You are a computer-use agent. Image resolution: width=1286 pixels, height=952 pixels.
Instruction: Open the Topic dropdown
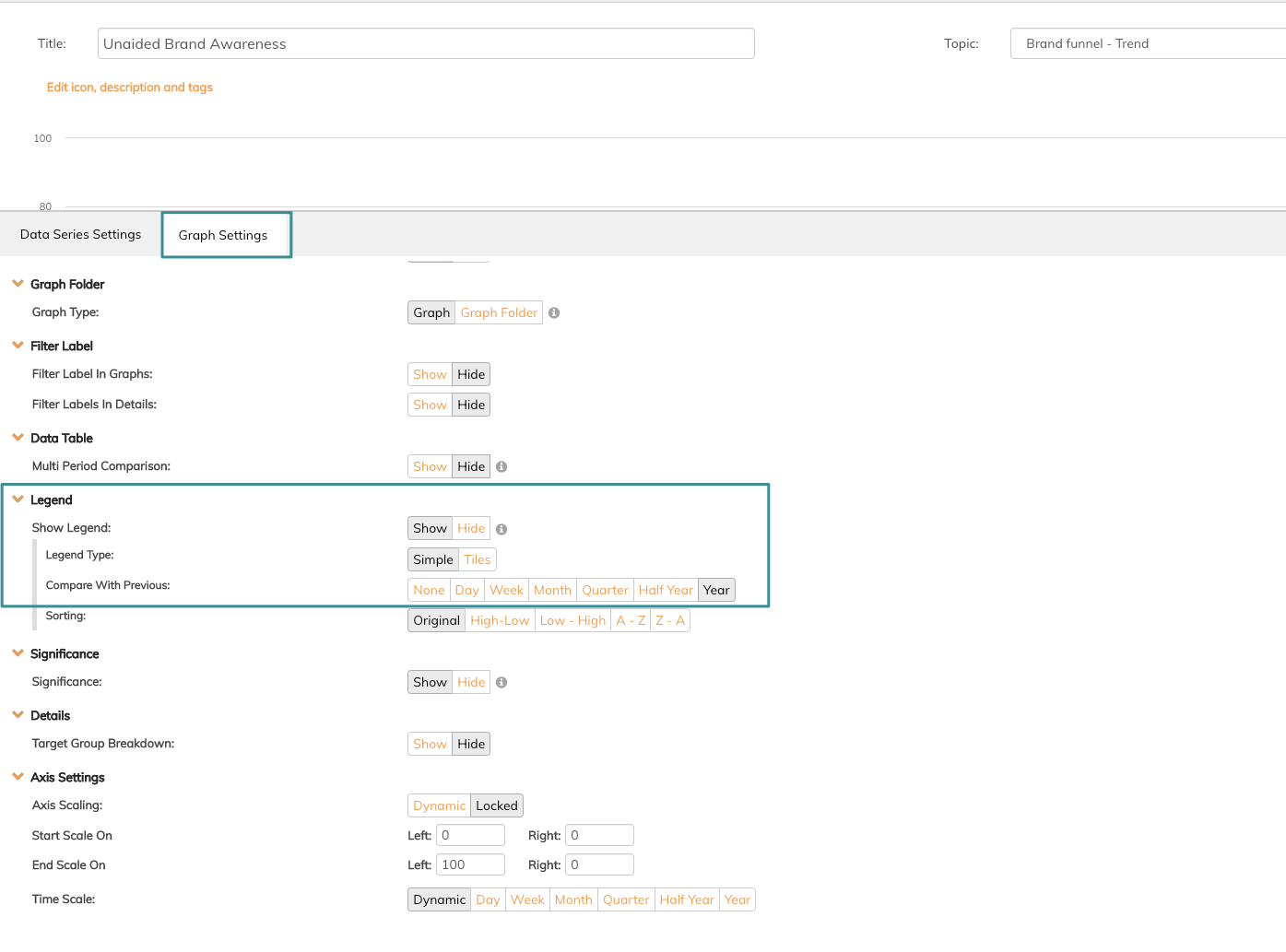coord(1148,43)
